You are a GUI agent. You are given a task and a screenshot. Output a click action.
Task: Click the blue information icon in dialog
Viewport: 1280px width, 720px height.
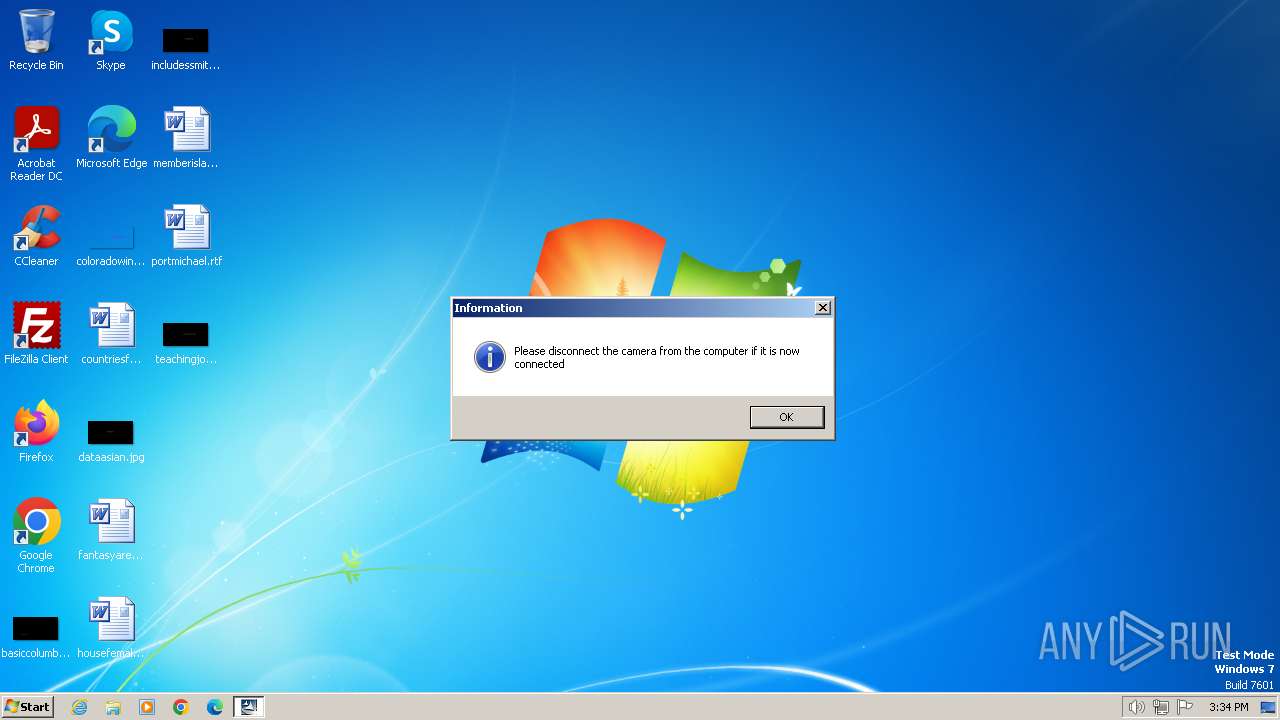[490, 357]
